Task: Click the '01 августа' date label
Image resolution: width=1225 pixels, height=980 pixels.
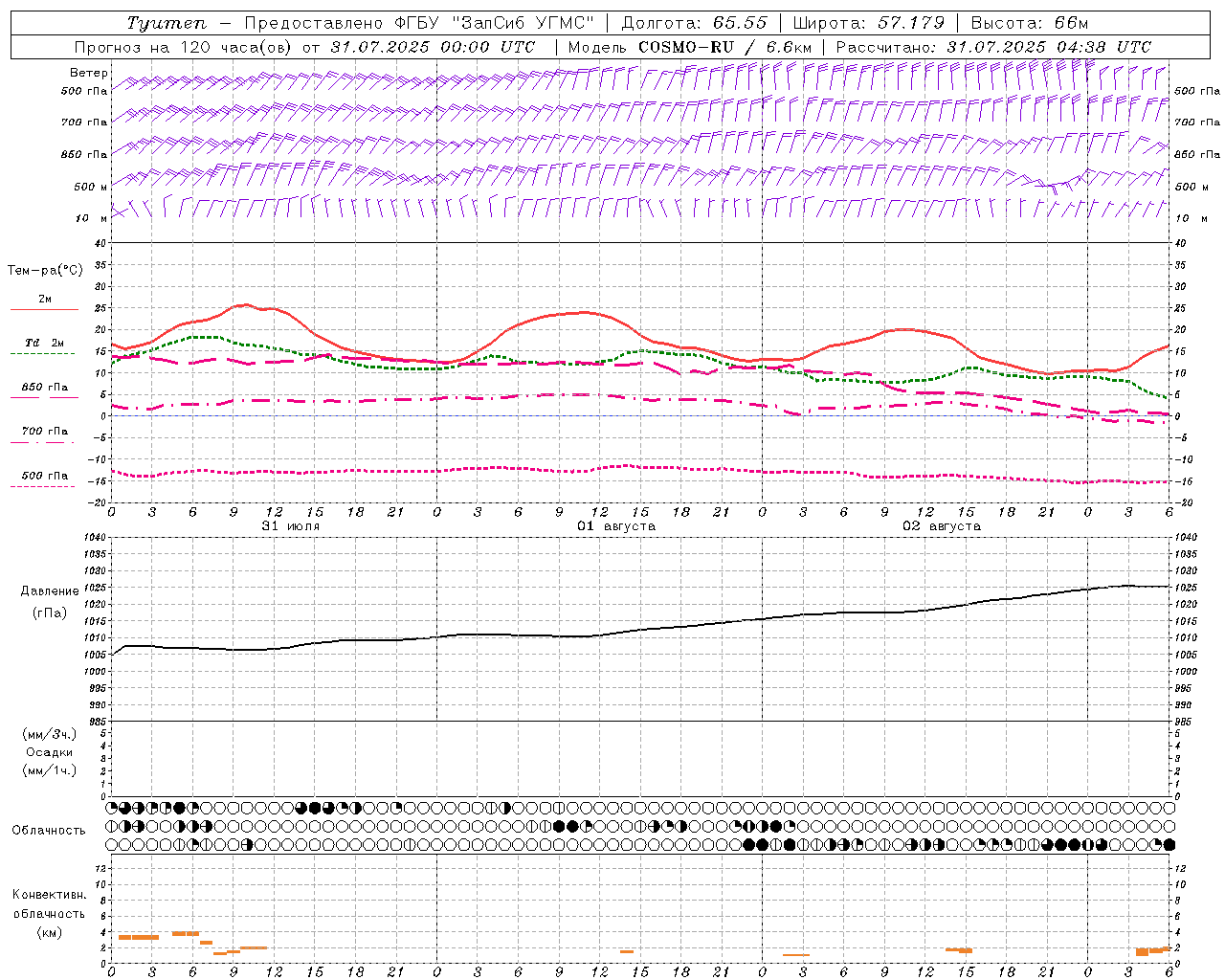Action: coord(615,525)
